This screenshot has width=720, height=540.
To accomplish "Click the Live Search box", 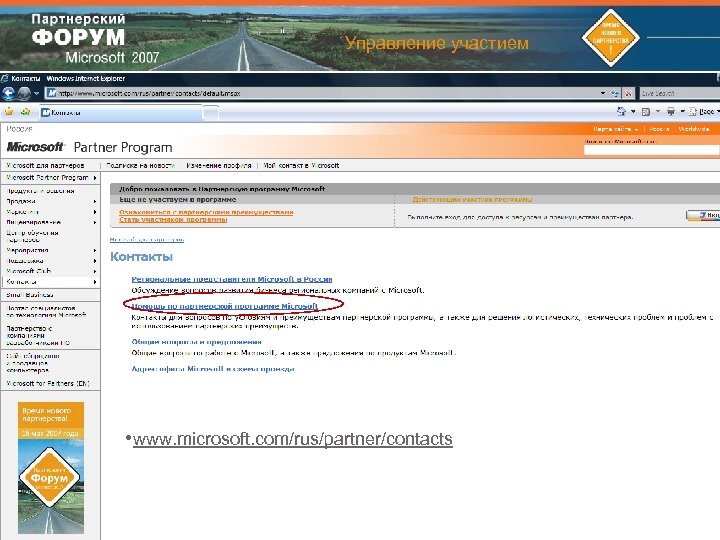I will click(680, 93).
